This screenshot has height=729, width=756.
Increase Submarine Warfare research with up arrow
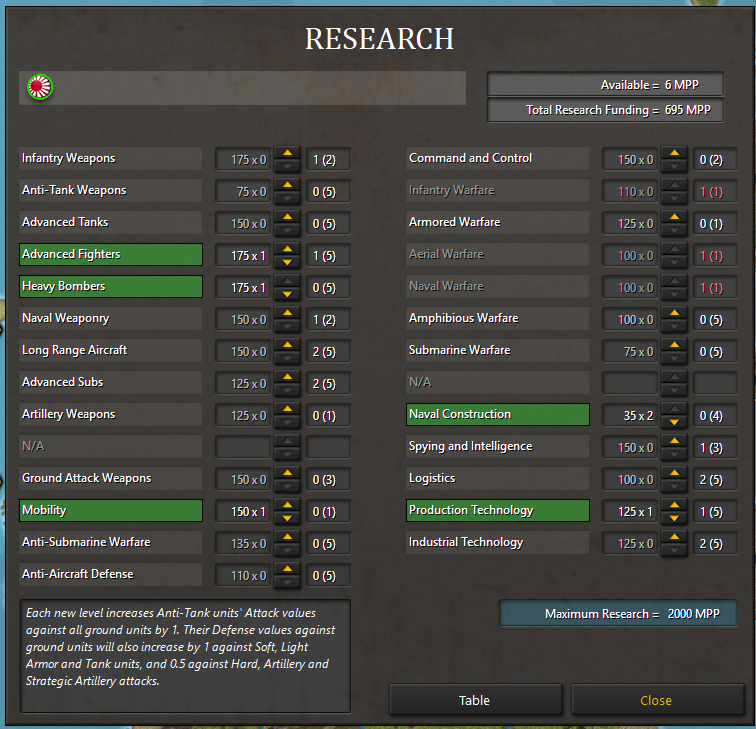point(675,345)
